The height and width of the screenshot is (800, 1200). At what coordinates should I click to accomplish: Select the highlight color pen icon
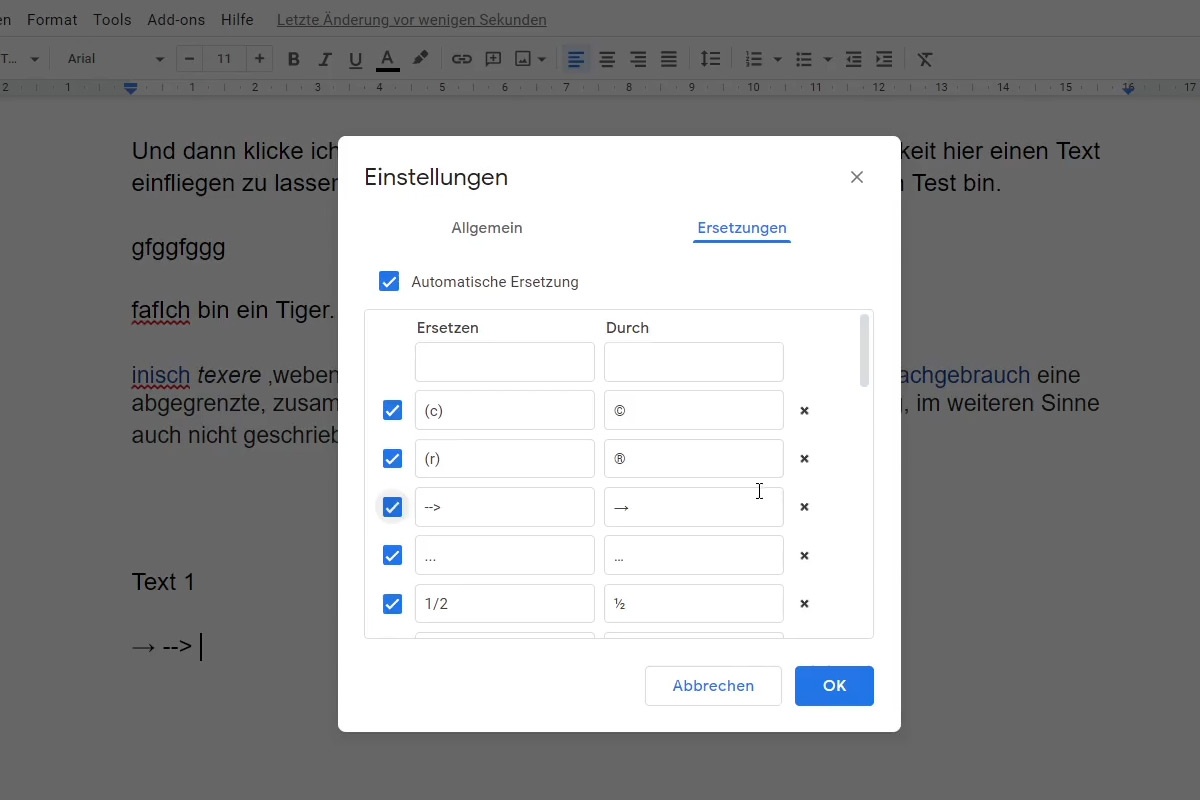420,59
